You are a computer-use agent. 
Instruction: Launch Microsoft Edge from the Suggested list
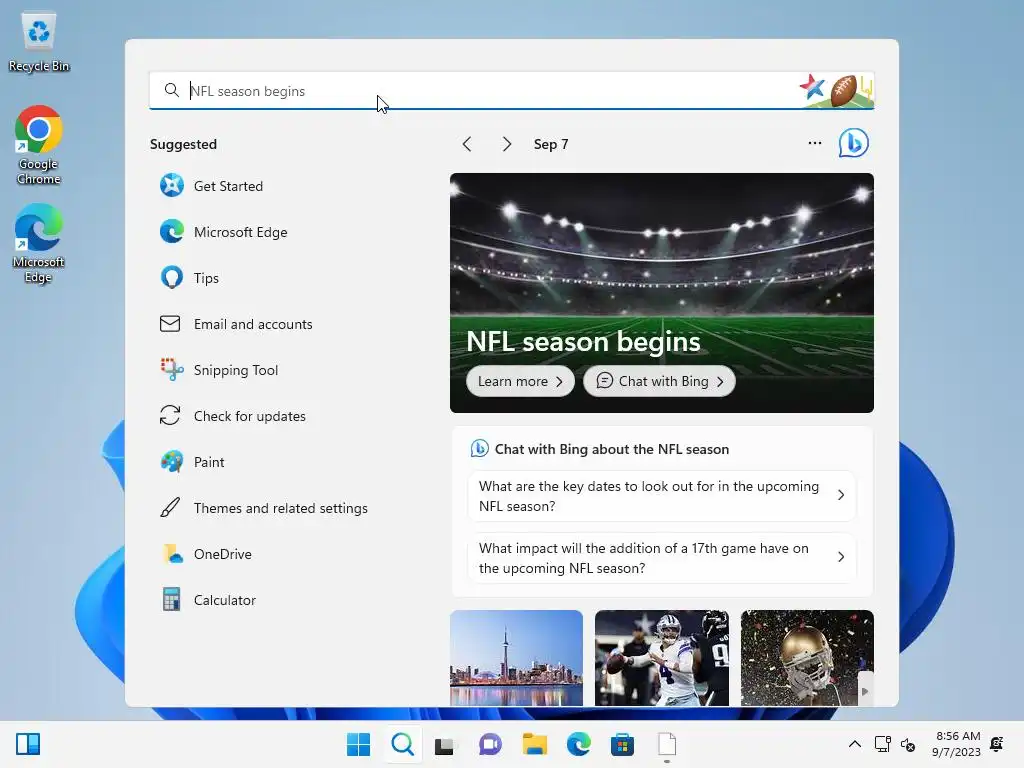tap(223, 232)
